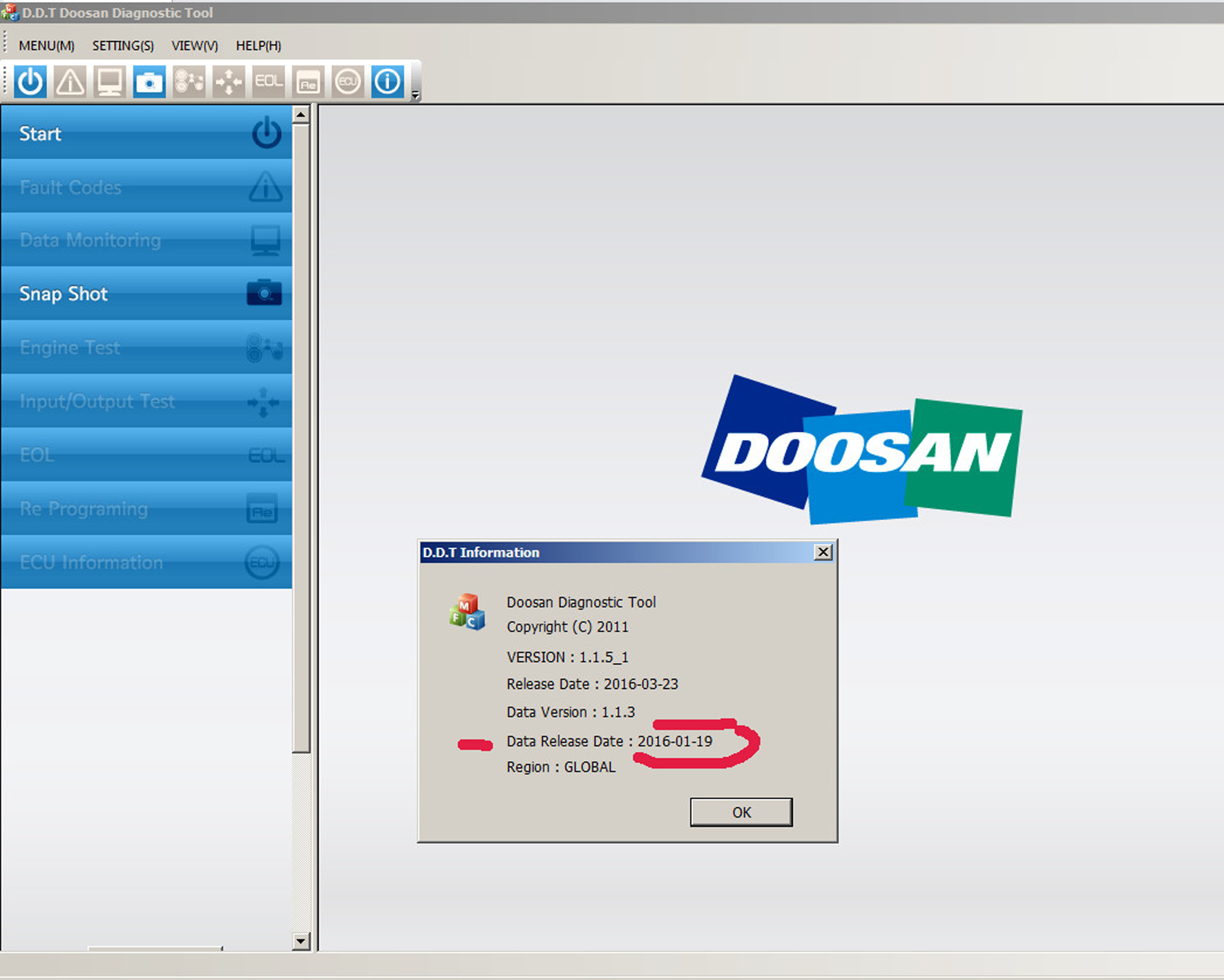The image size is (1224, 980).
Task: Open the Re Programing toolbar icon
Action: click(x=308, y=82)
